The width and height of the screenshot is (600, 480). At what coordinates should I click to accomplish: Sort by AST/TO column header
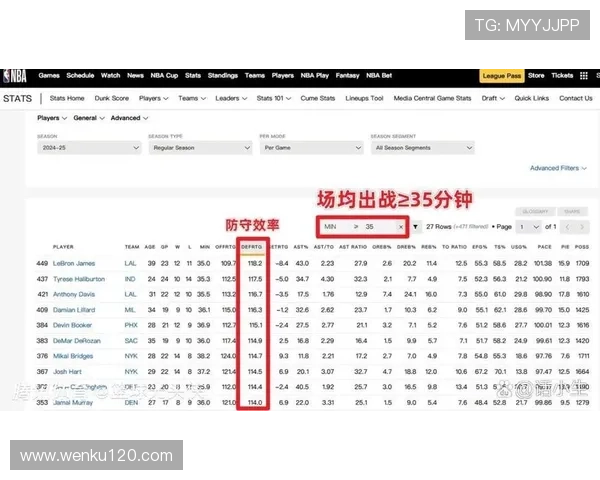point(324,247)
